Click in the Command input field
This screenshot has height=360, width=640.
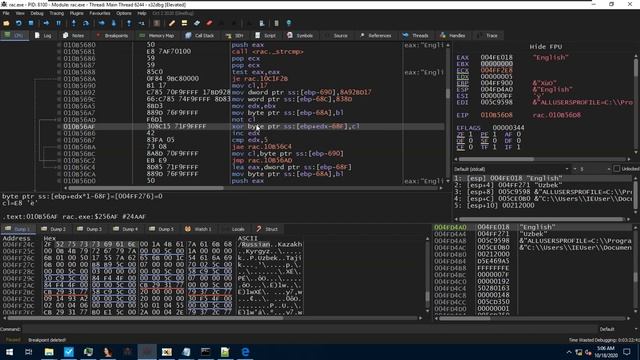click(310, 329)
